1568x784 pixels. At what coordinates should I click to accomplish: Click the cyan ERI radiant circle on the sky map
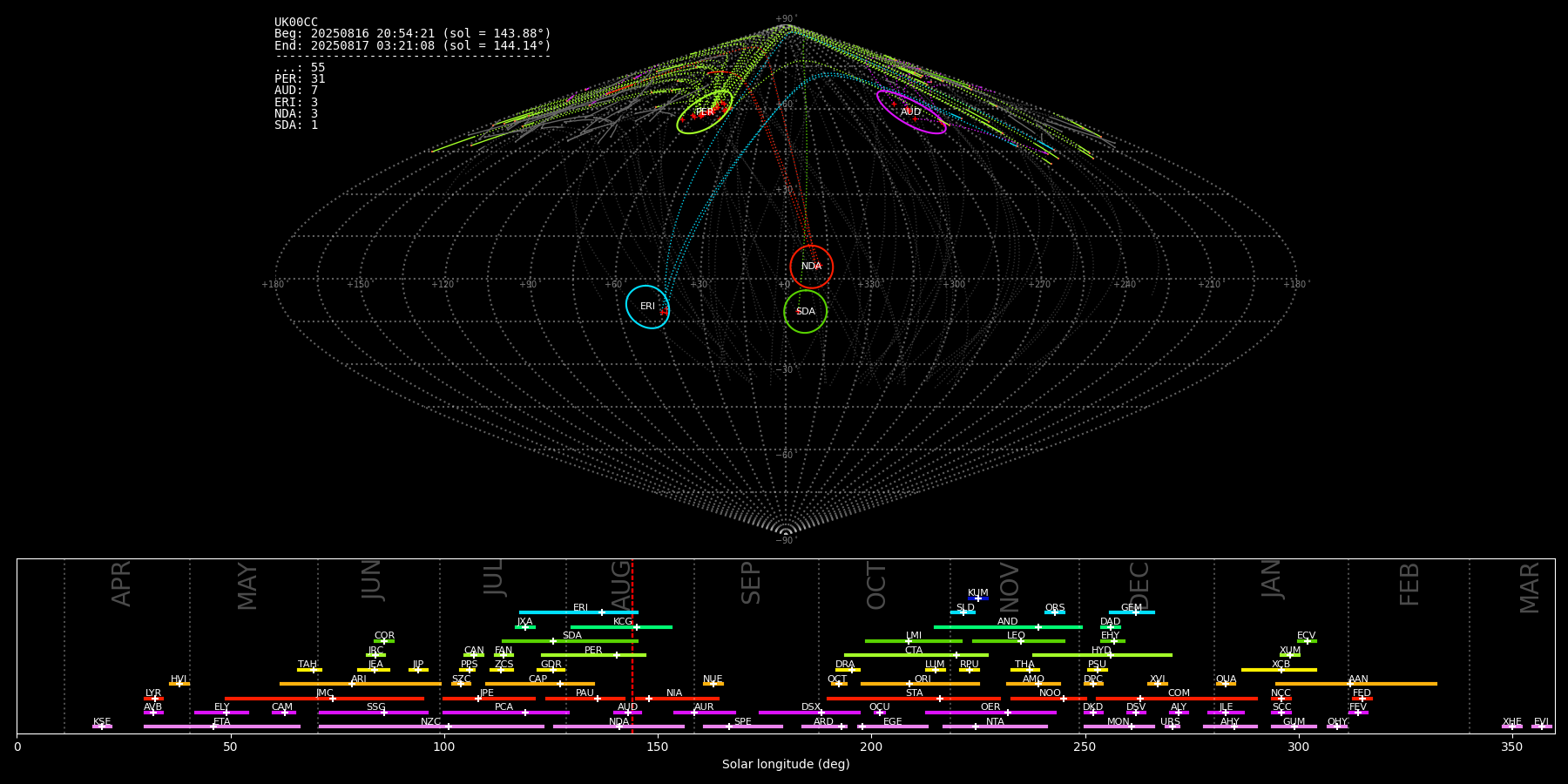coord(647,307)
